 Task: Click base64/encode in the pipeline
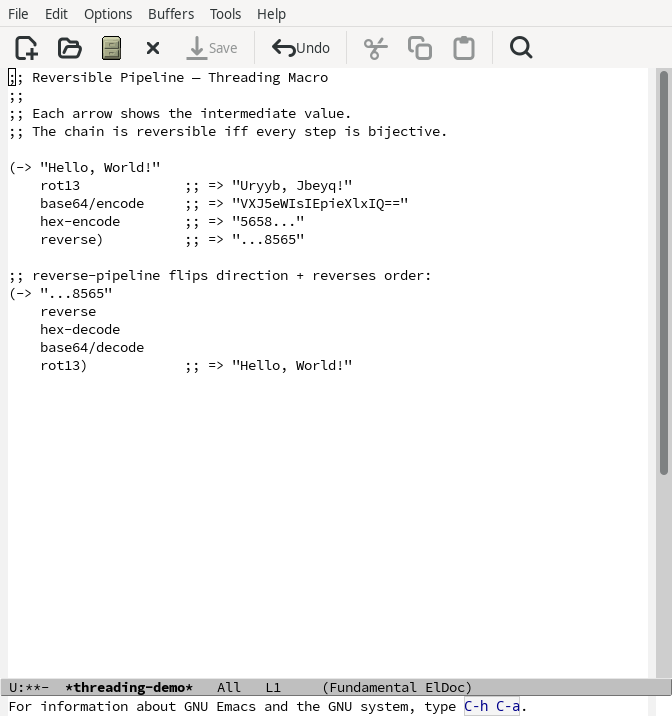pos(92,204)
